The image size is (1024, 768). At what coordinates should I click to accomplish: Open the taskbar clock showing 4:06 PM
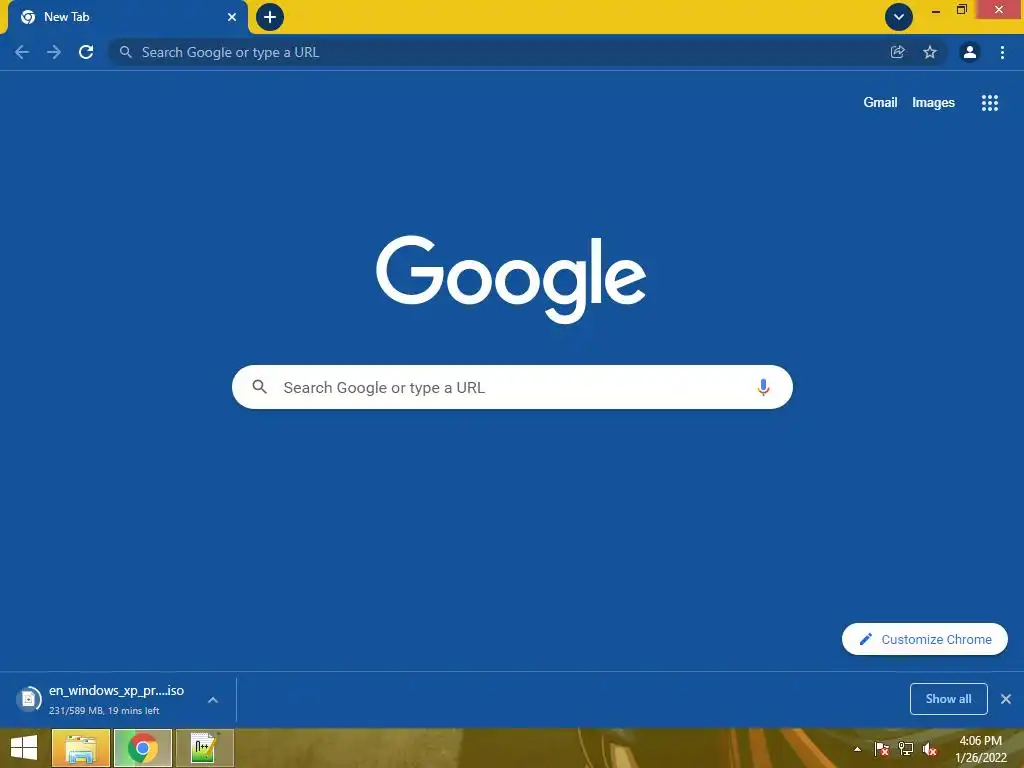coord(980,749)
